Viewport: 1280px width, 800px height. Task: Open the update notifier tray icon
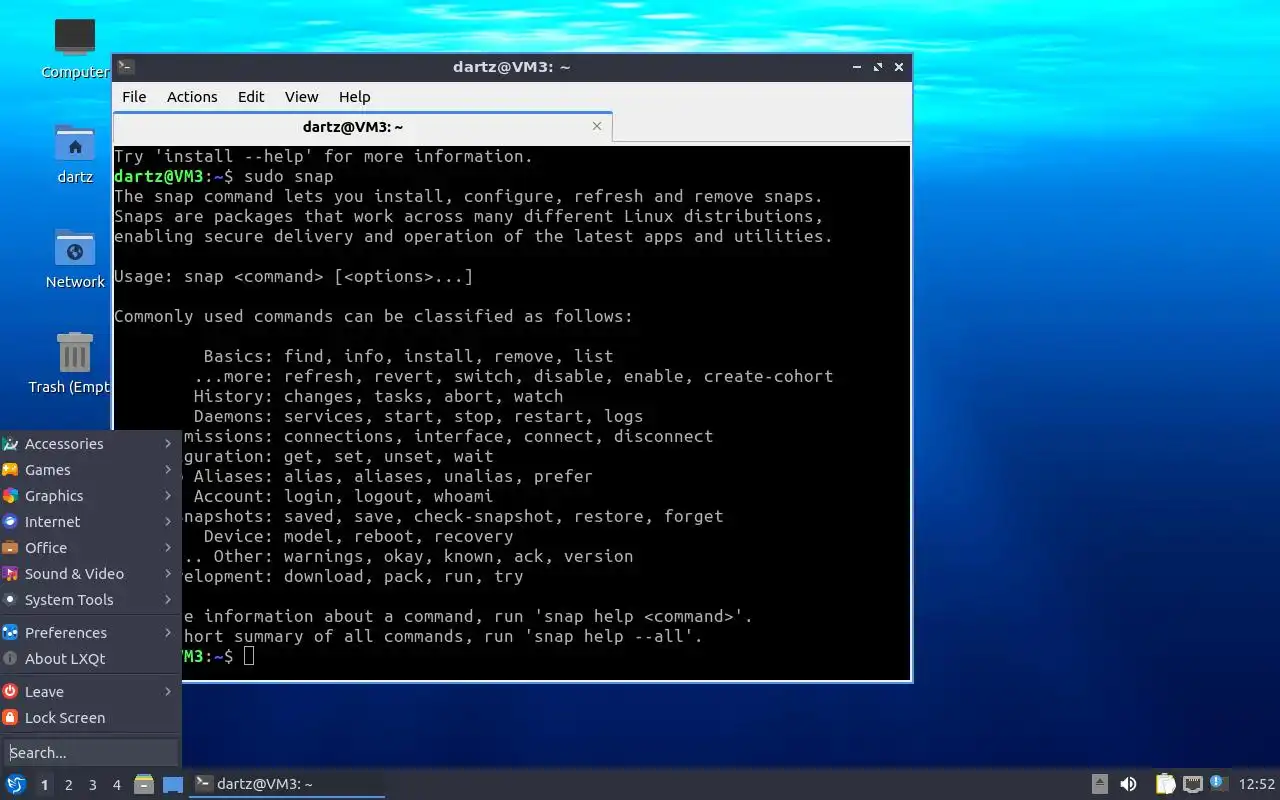[x=1218, y=783]
